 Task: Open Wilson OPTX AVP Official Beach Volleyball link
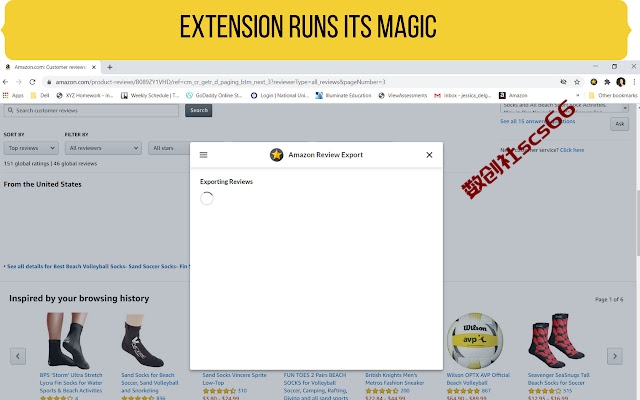[x=478, y=379]
